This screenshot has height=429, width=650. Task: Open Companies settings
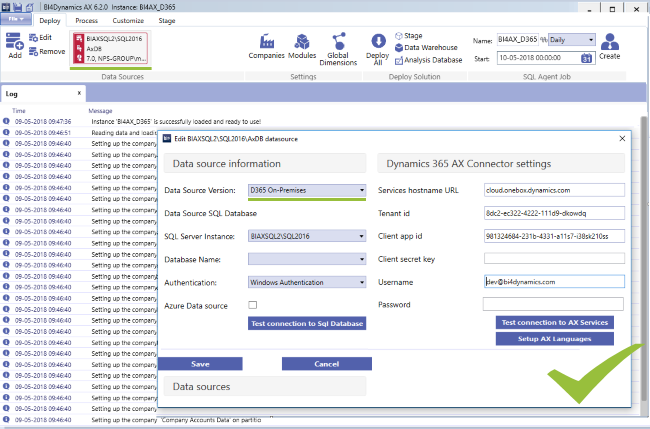click(267, 47)
